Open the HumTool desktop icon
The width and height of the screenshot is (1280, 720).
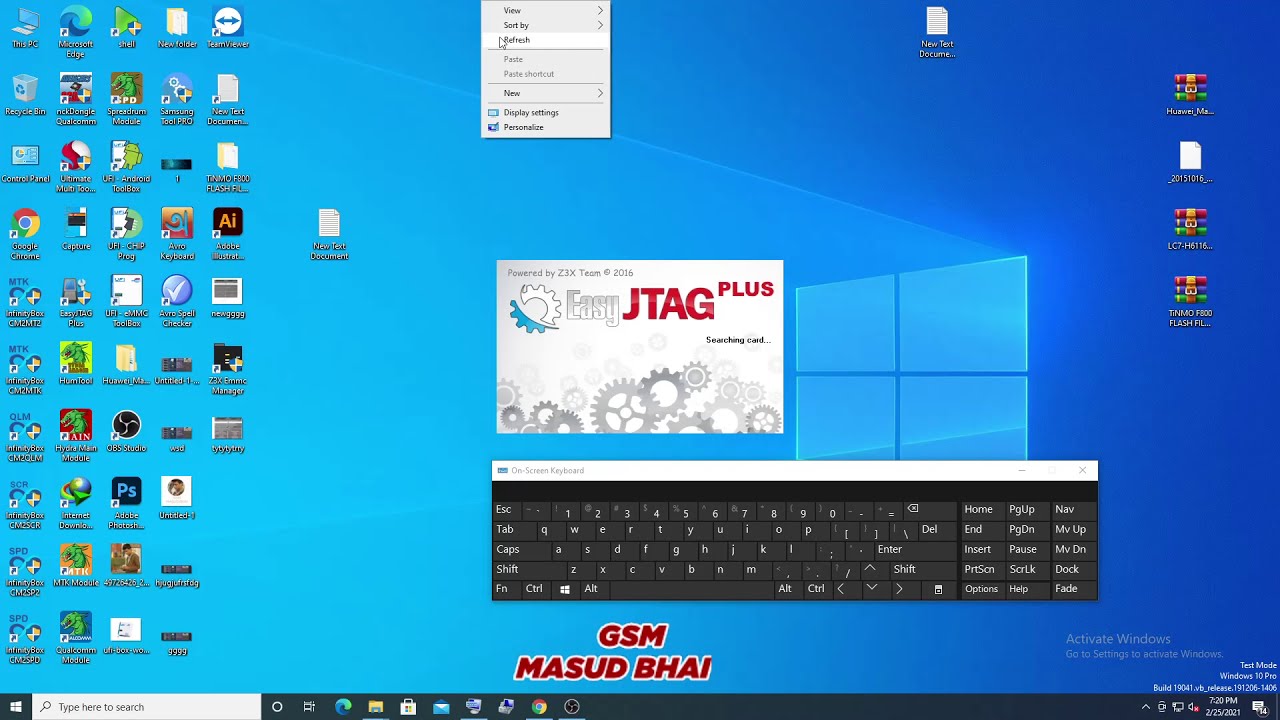[76, 363]
